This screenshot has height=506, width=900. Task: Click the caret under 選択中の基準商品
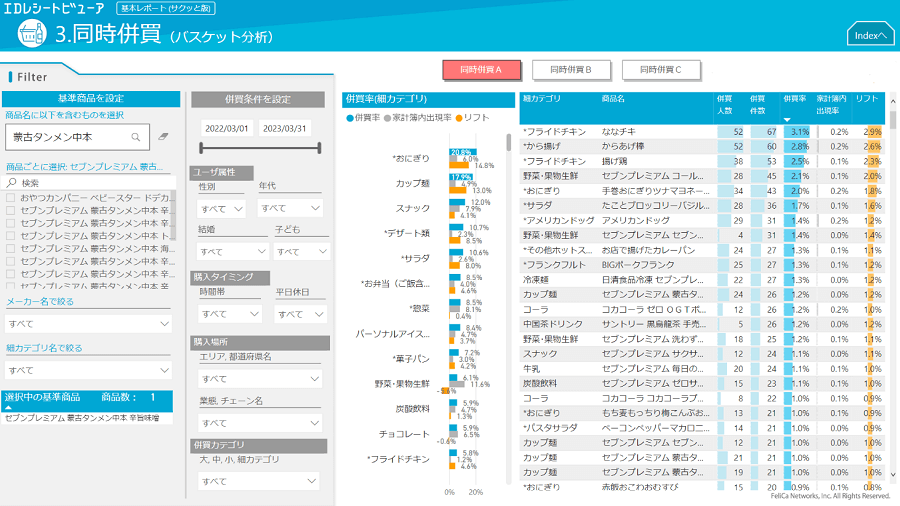point(8,407)
